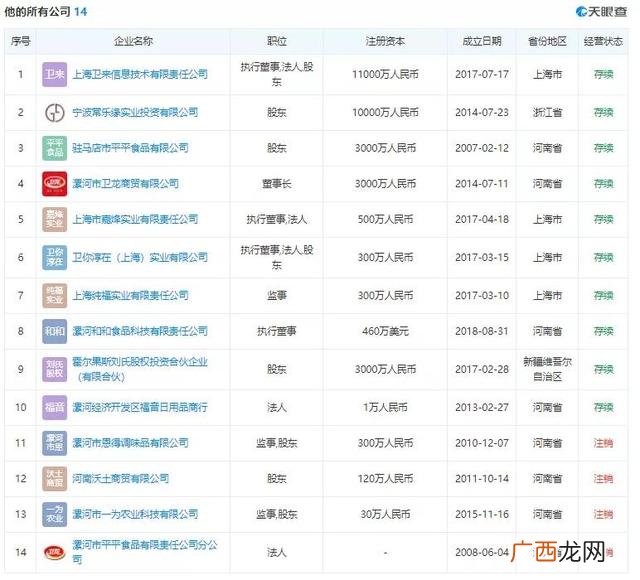Open 上海卫来信息技术有限责任公司 link
The height and width of the screenshot is (580, 640).
(x=140, y=74)
